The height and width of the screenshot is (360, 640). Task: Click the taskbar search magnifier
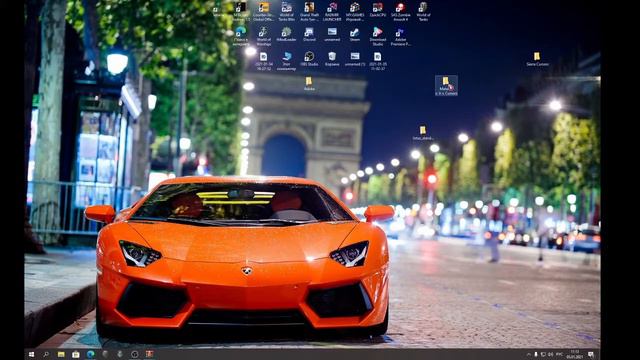coord(46,354)
